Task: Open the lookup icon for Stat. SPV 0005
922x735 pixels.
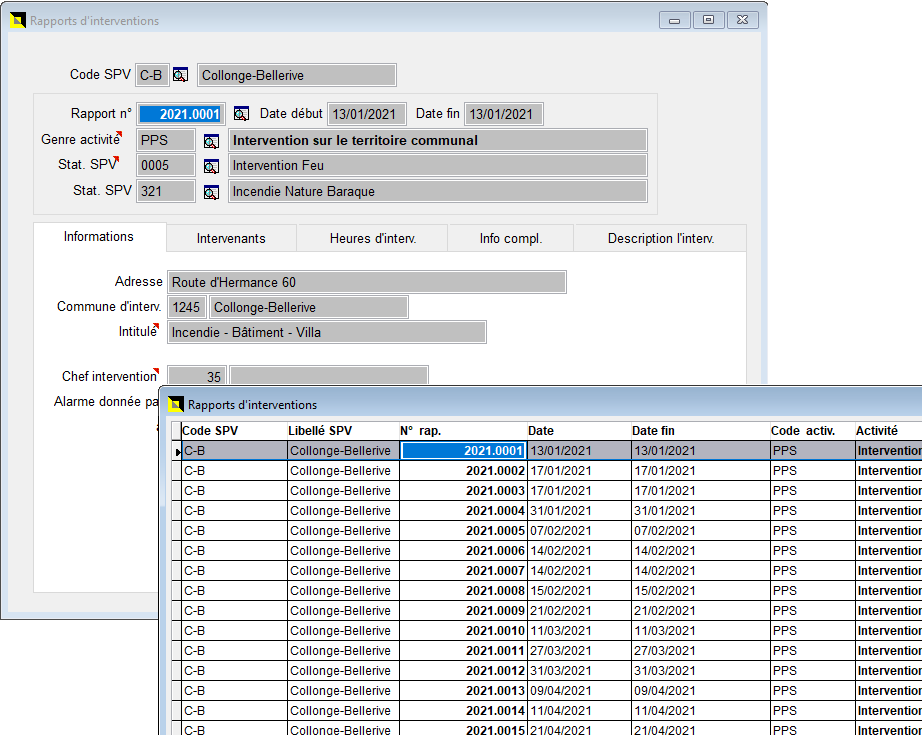Action: (211, 166)
